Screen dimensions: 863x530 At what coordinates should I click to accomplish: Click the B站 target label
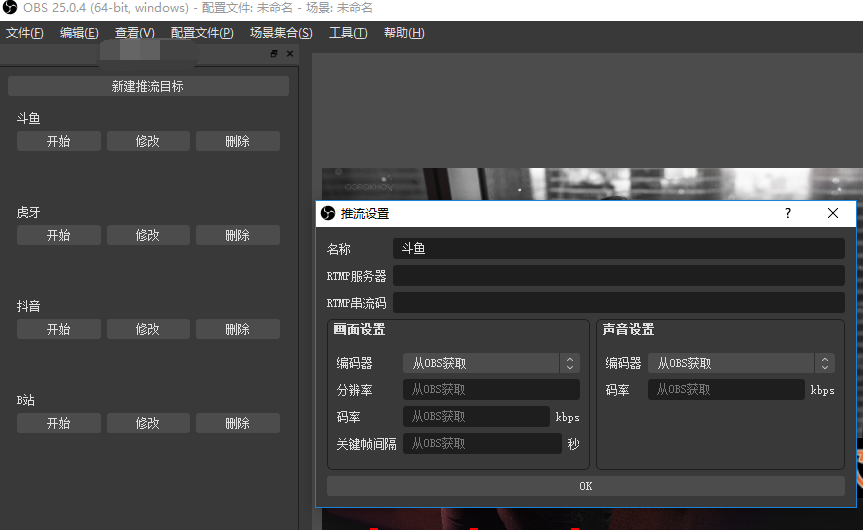point(26,400)
